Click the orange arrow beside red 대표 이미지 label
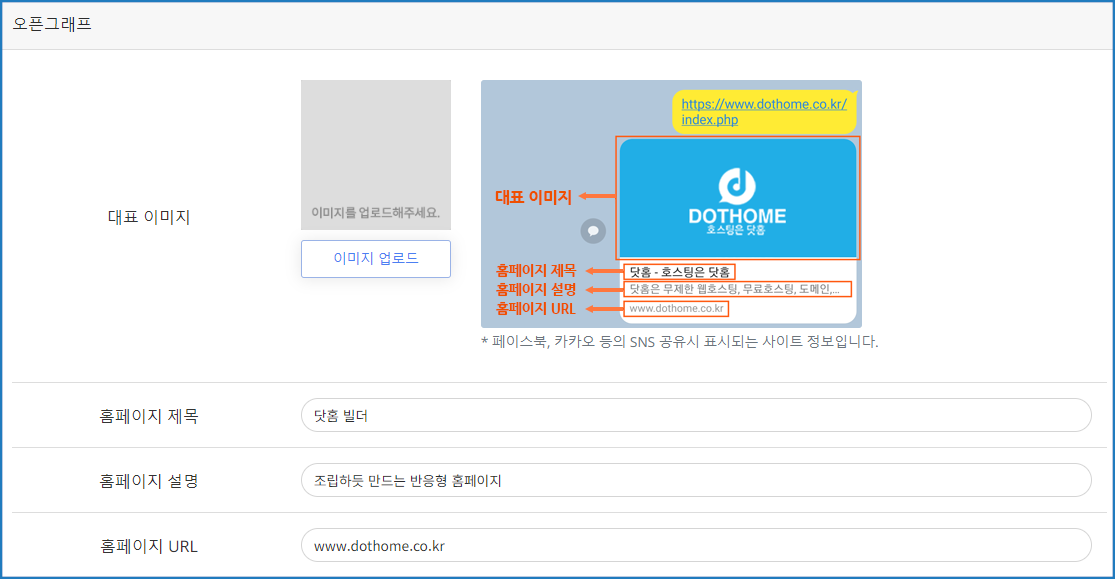1115x579 pixels. [597, 197]
